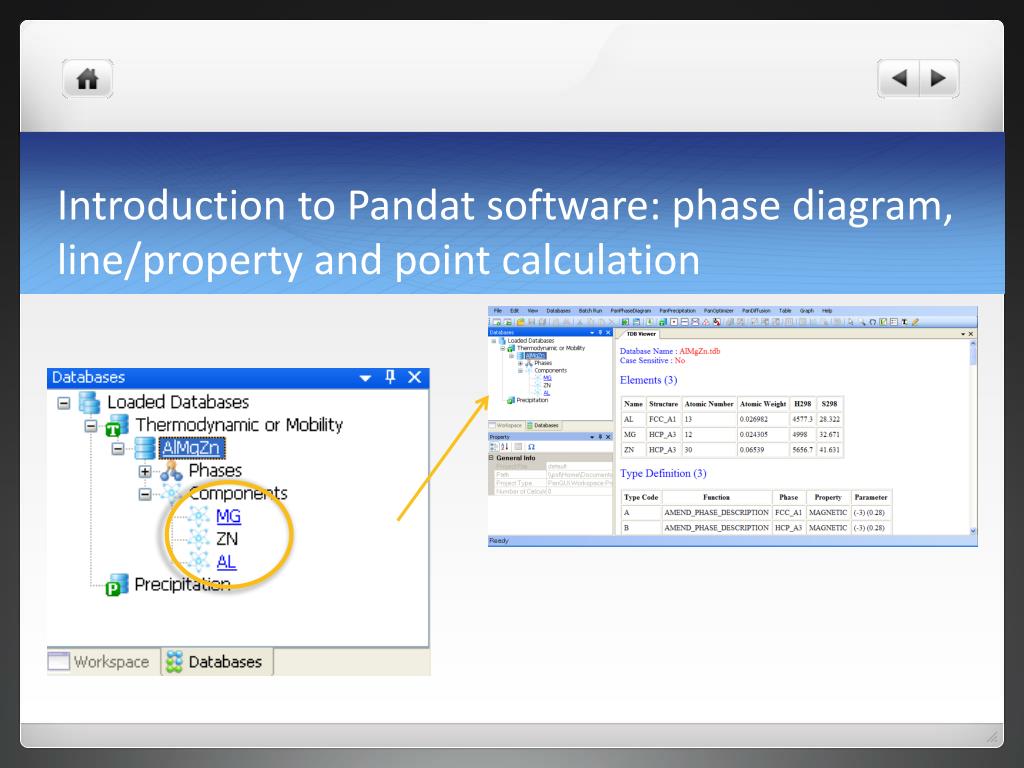Select Precipitation node in large panel

pos(182,584)
